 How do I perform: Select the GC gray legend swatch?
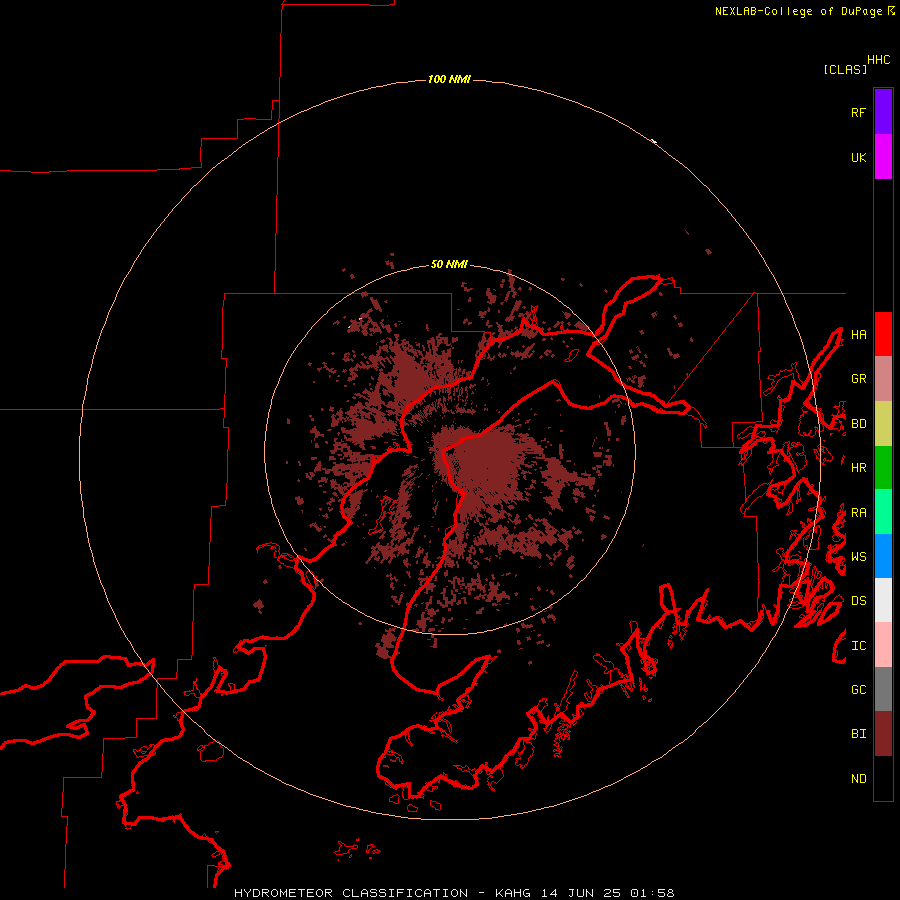pyautogui.click(x=883, y=689)
